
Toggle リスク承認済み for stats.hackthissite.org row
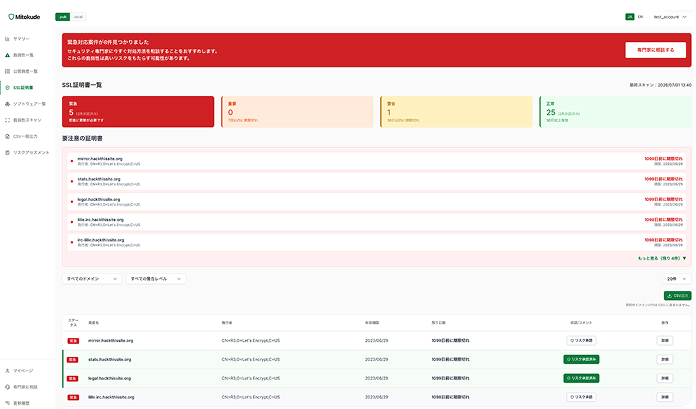[581, 359]
